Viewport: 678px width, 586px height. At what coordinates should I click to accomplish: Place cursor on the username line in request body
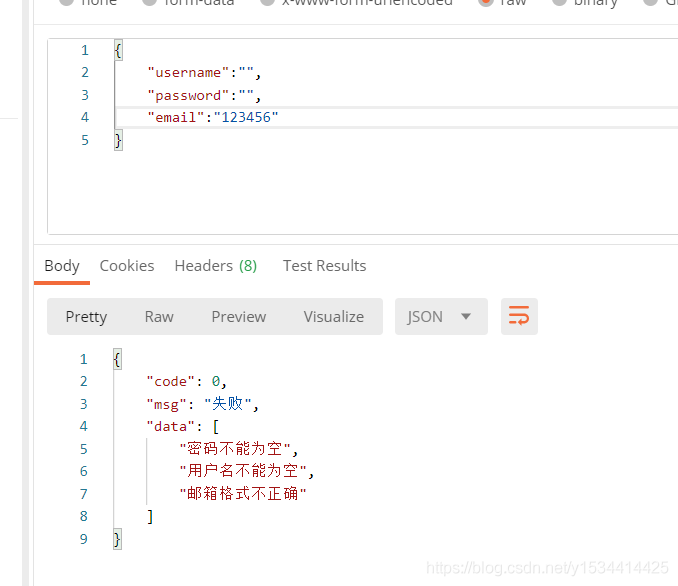204,73
